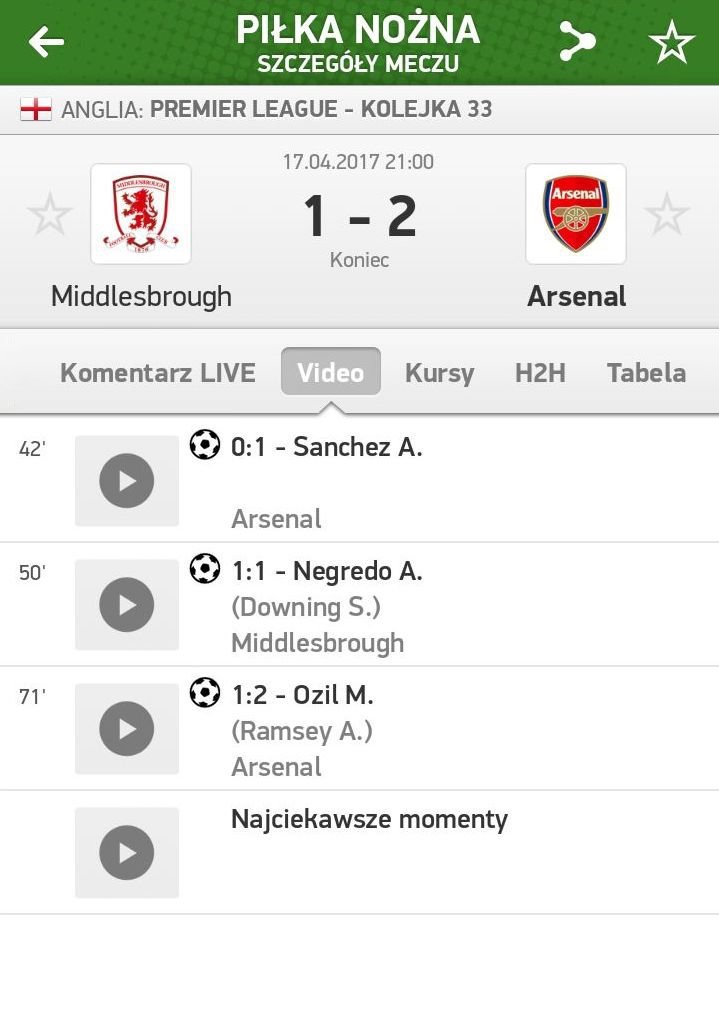Tap the share icon
719x1029 pixels.
(577, 42)
